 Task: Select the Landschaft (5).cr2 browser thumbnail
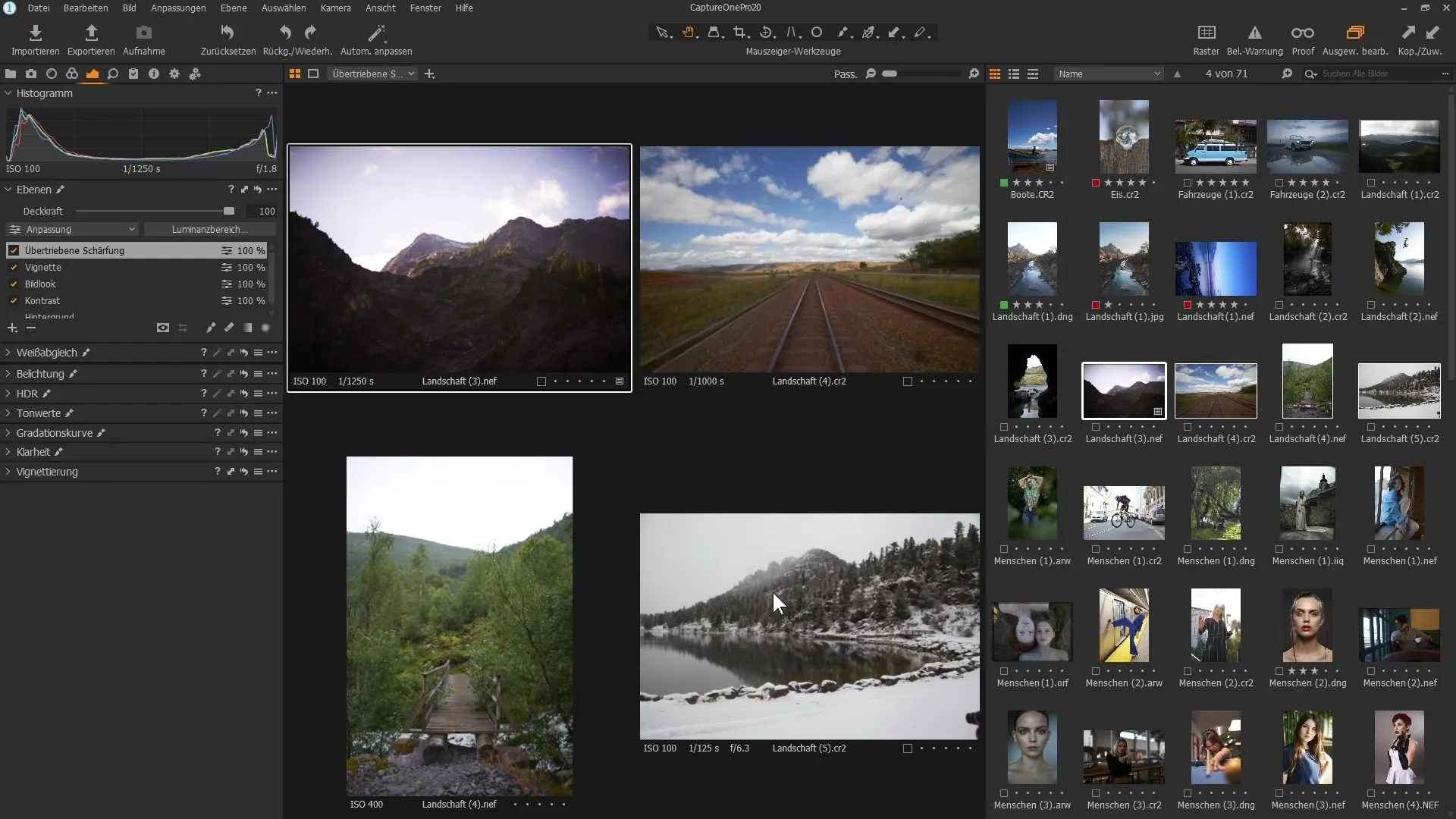pos(1399,391)
